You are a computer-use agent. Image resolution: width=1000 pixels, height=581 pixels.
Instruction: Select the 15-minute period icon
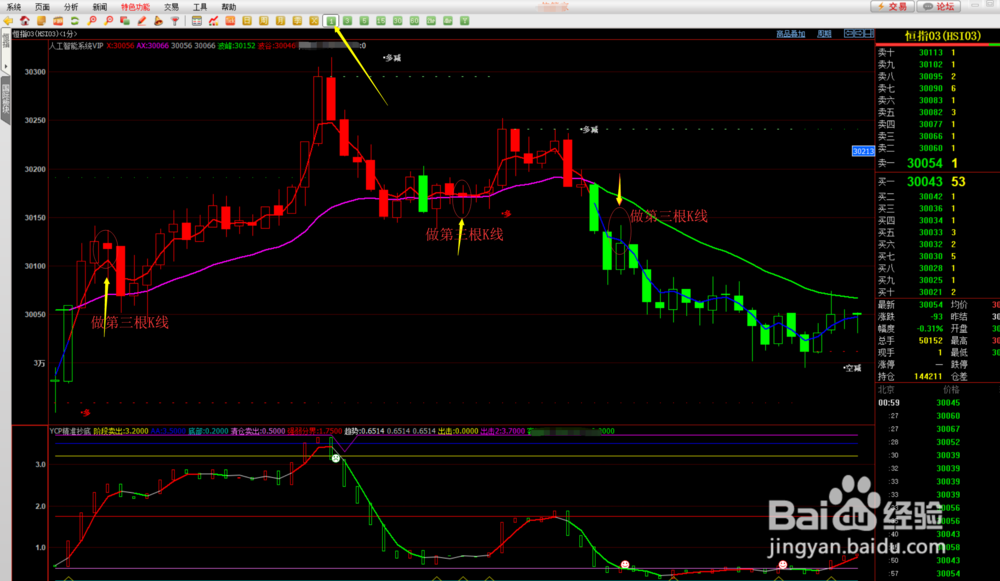pyautogui.click(x=381, y=21)
